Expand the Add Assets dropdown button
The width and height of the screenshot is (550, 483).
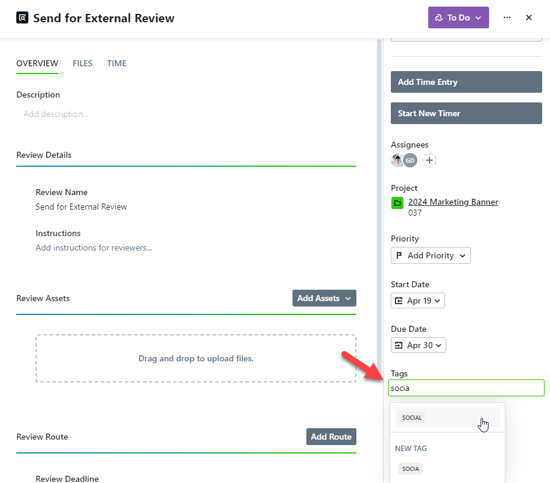click(324, 298)
